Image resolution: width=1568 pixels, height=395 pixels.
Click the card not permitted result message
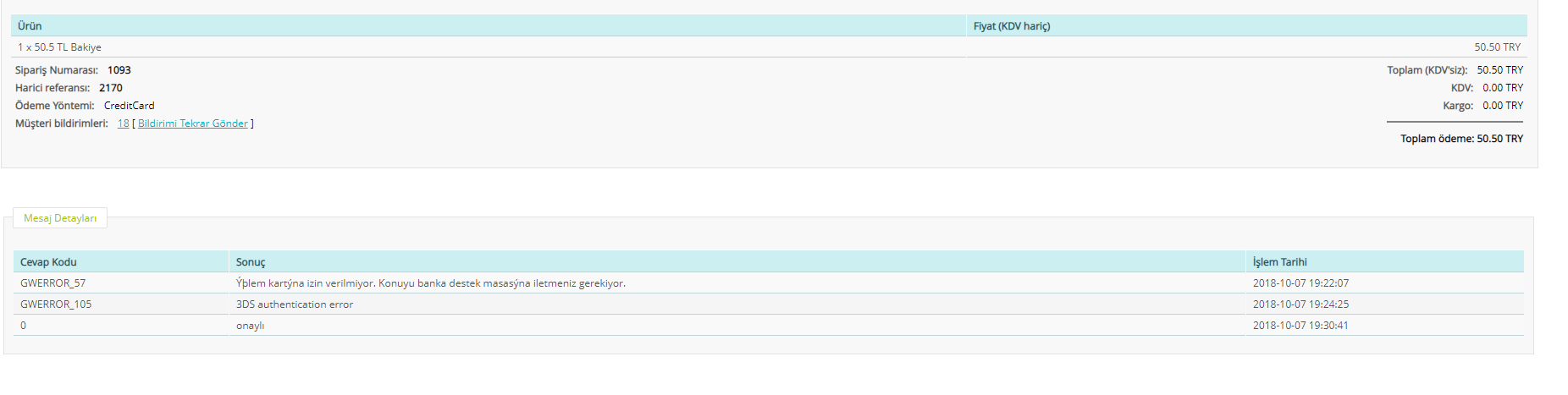431,283
